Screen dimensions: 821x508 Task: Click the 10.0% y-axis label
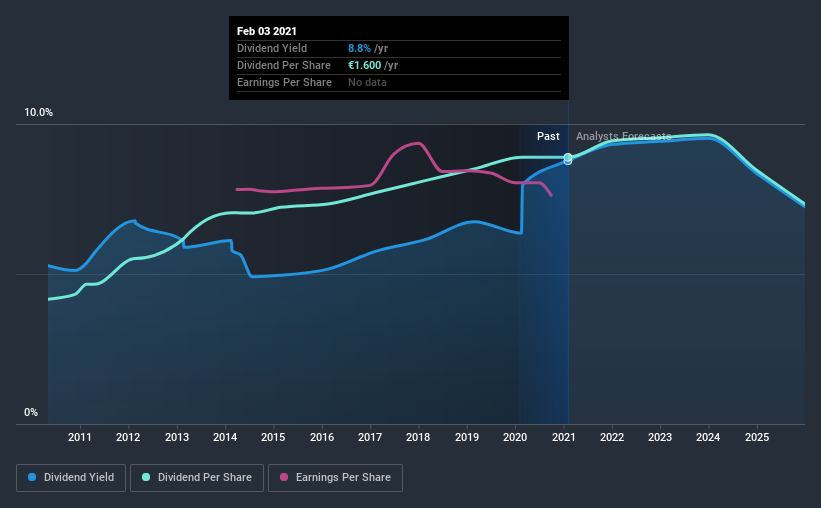tap(38, 113)
